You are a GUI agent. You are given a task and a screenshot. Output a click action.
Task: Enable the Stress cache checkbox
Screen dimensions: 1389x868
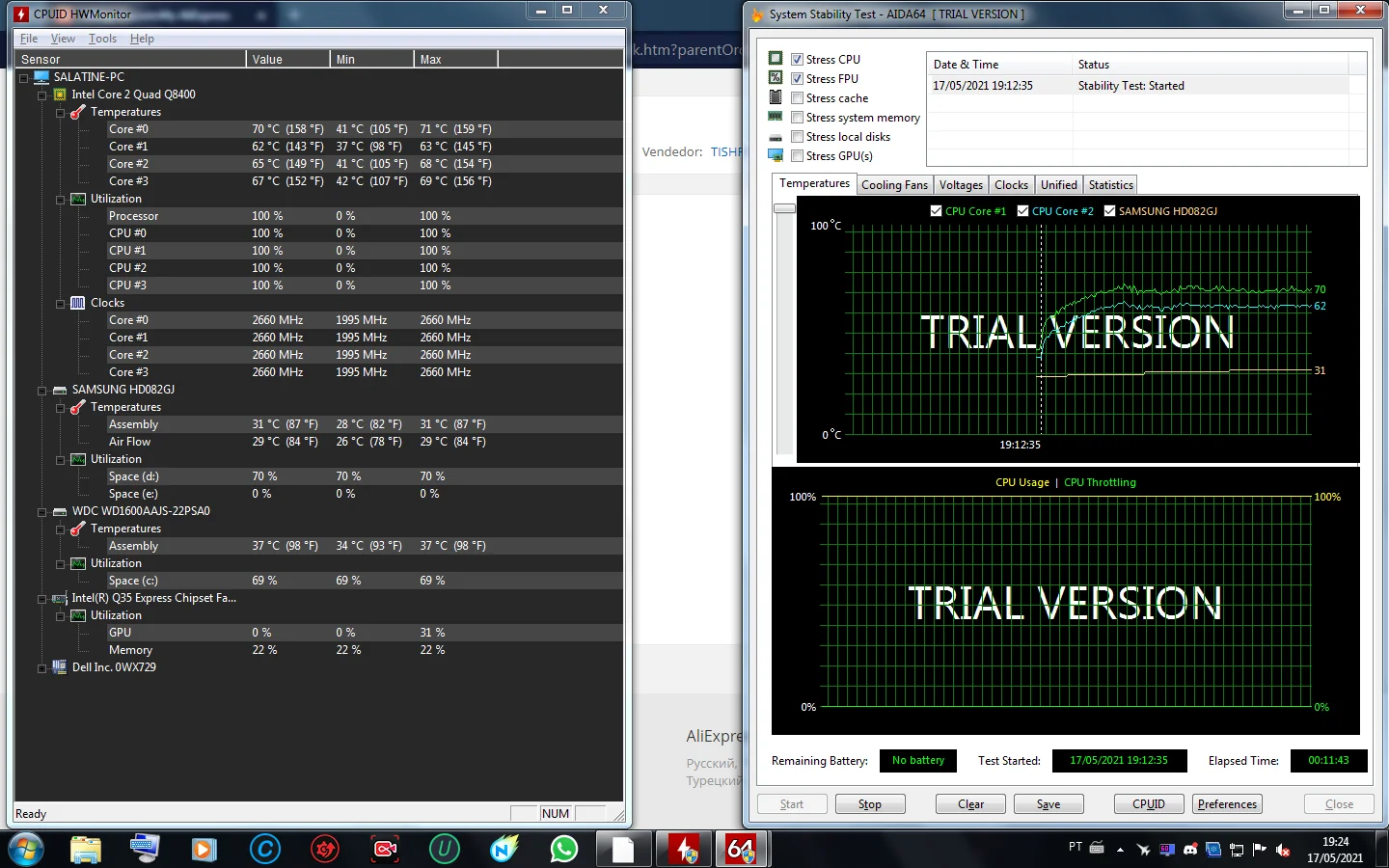797,98
